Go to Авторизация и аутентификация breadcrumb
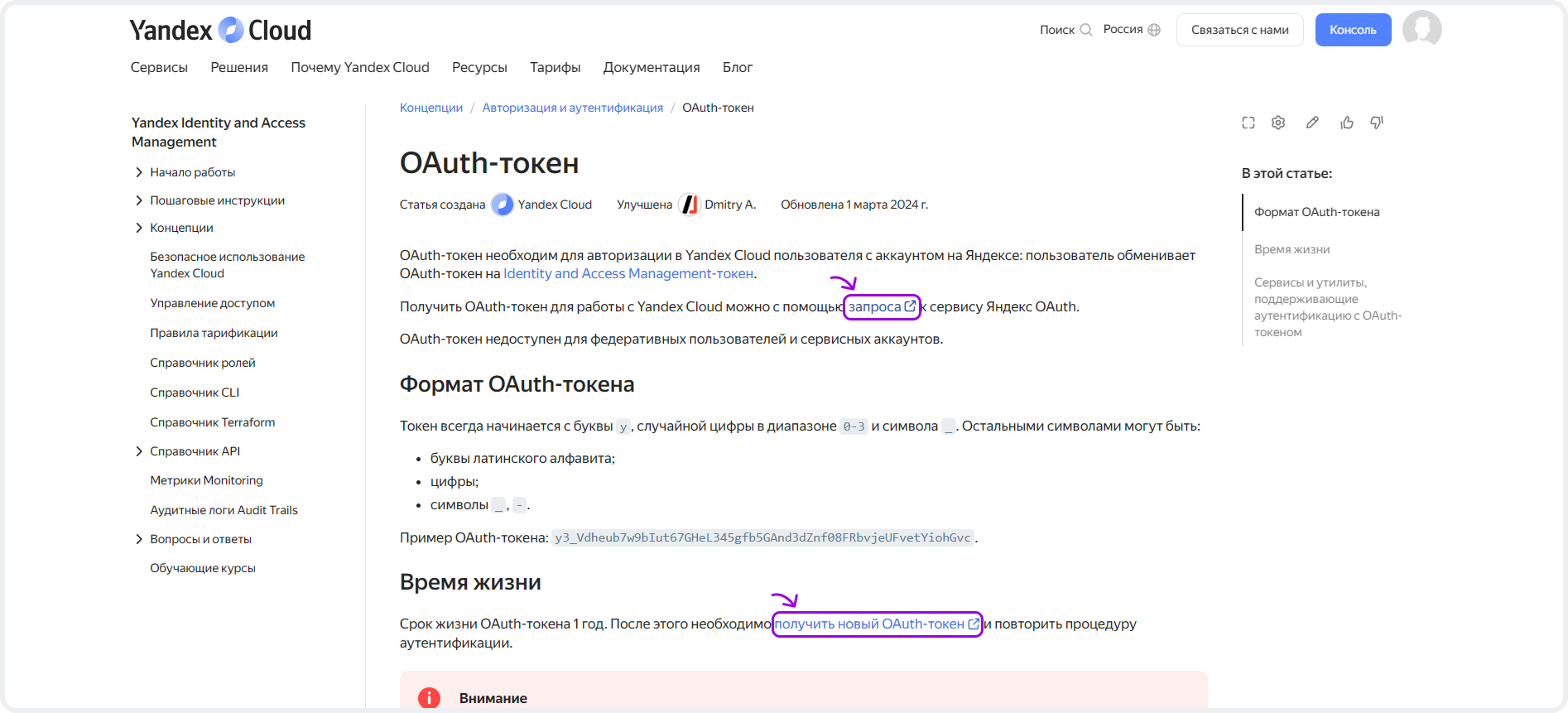 click(572, 108)
